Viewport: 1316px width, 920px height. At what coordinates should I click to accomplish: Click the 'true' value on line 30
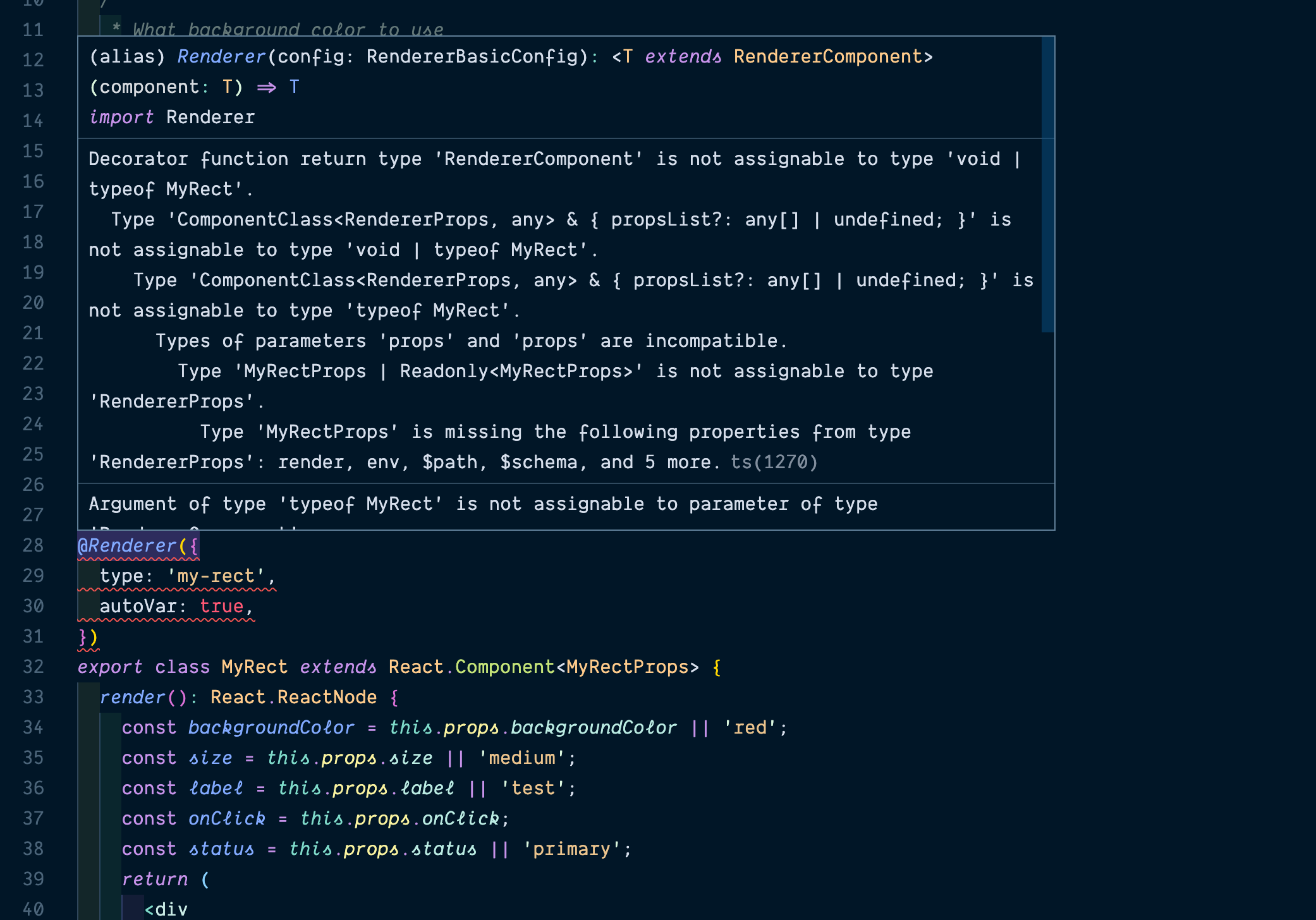coord(221,607)
